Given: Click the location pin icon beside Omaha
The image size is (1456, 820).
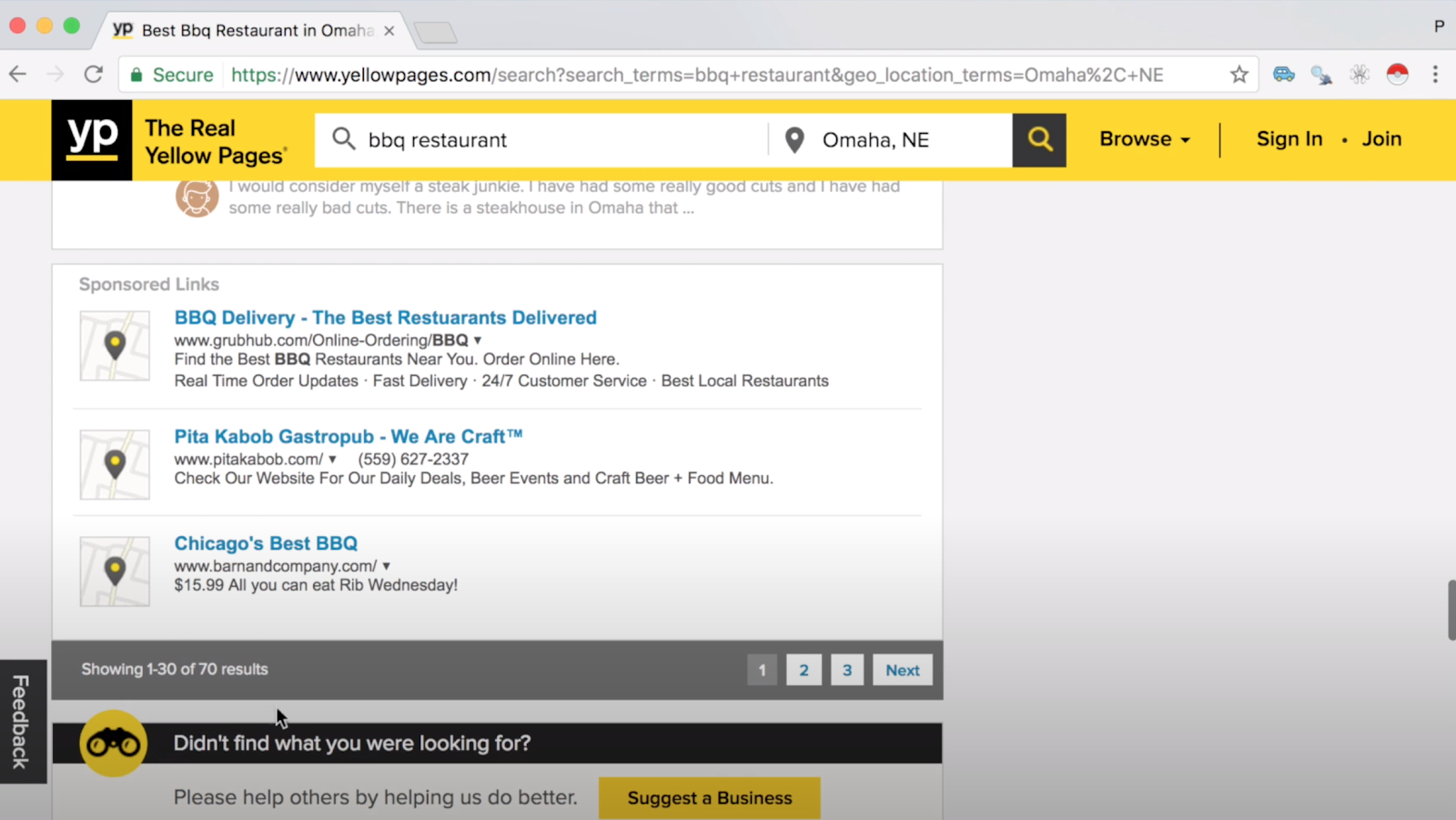Looking at the screenshot, I should [794, 140].
